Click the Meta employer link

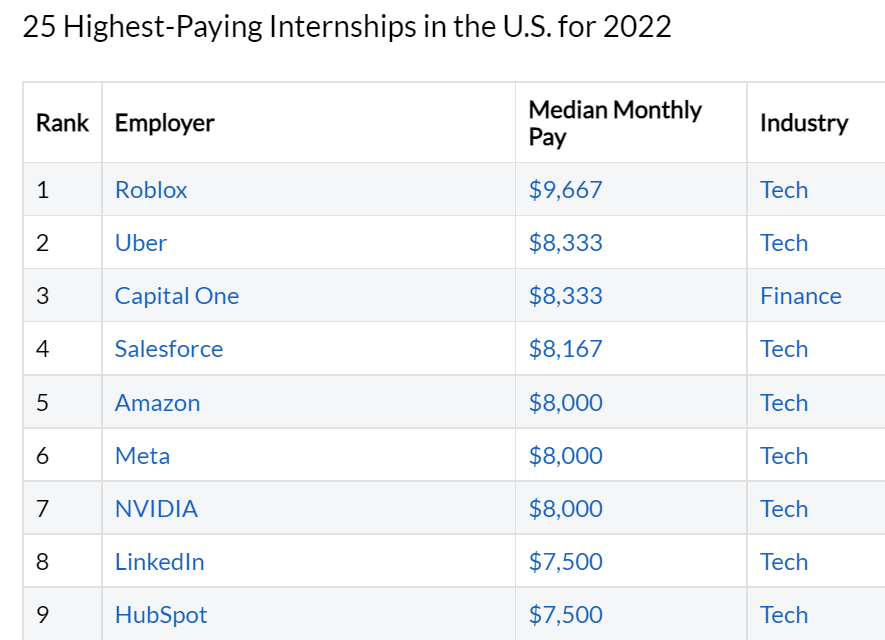pyautogui.click(x=142, y=456)
